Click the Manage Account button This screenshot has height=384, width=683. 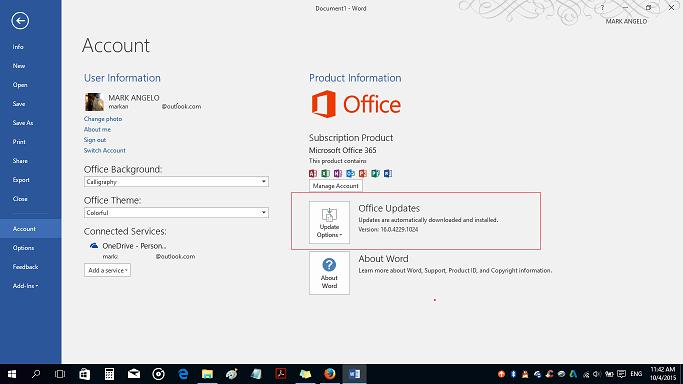pos(335,186)
